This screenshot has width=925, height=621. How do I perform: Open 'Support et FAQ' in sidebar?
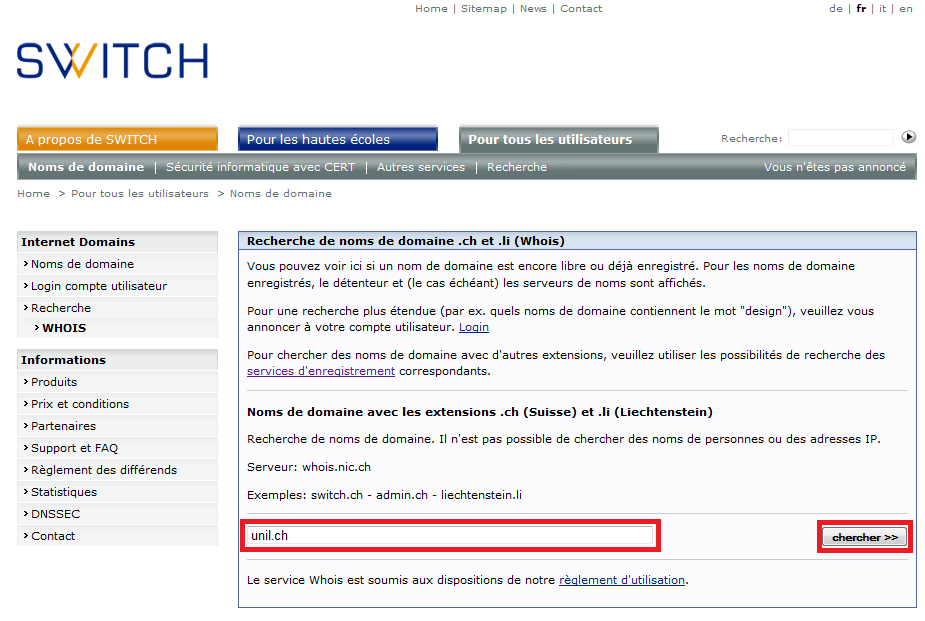click(x=117, y=448)
